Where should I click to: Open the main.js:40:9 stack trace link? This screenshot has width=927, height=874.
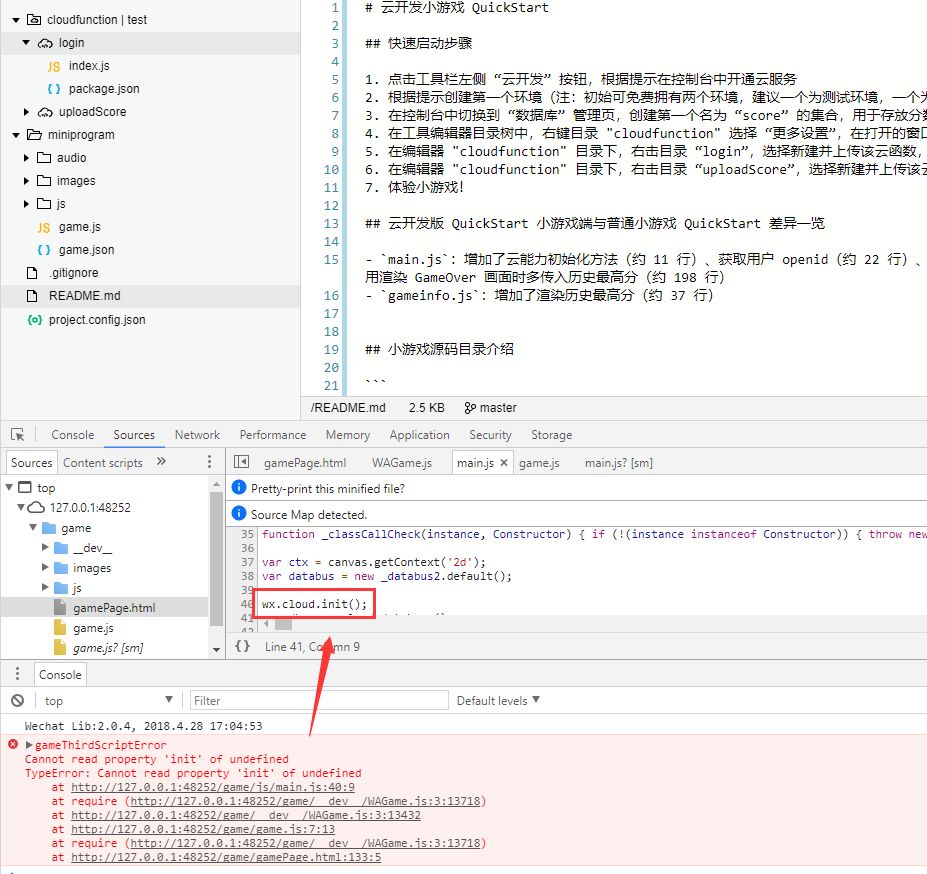tap(213, 787)
